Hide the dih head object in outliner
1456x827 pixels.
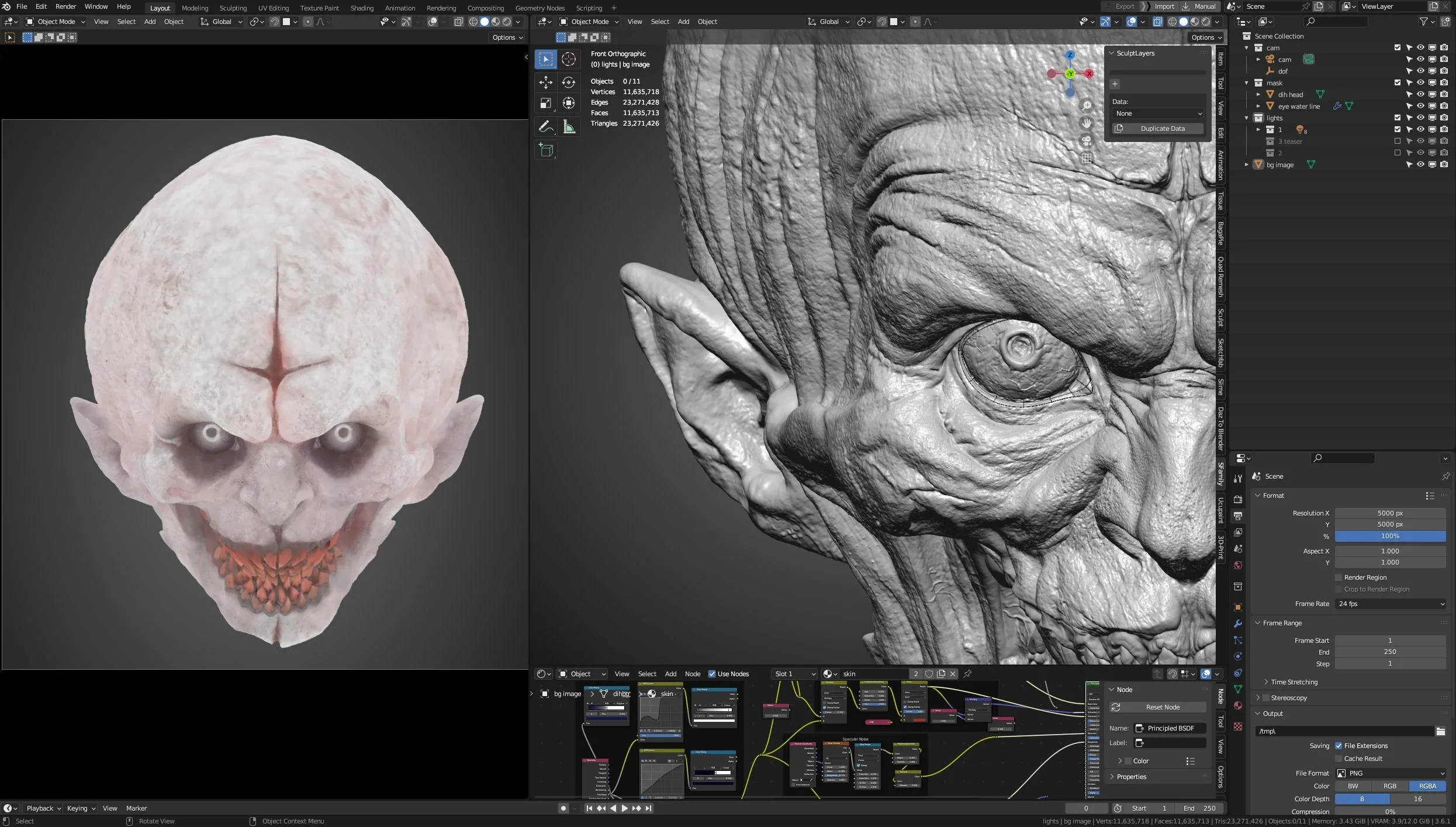pos(1420,94)
